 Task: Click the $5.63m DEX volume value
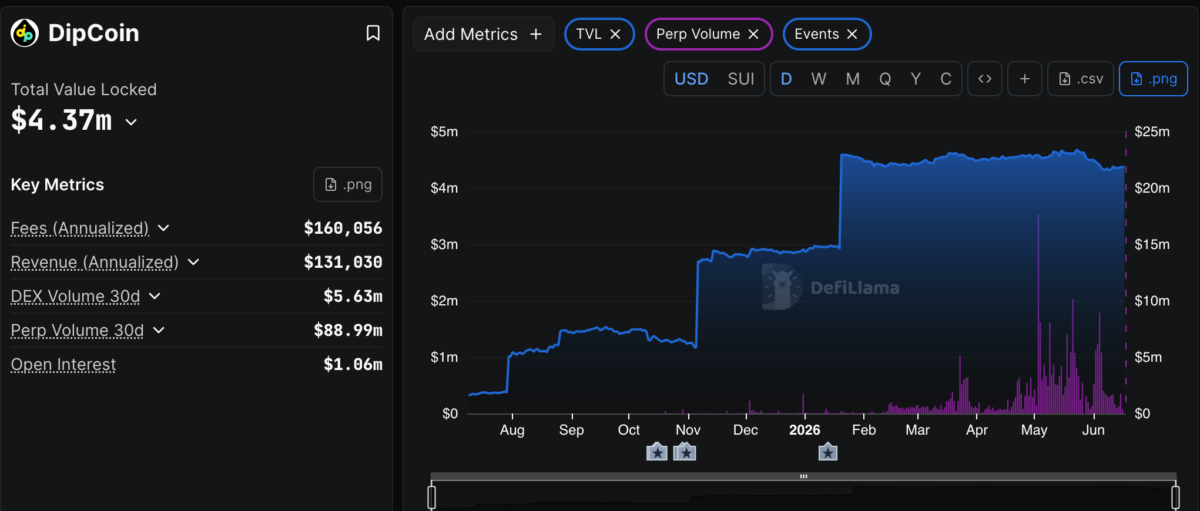353,296
